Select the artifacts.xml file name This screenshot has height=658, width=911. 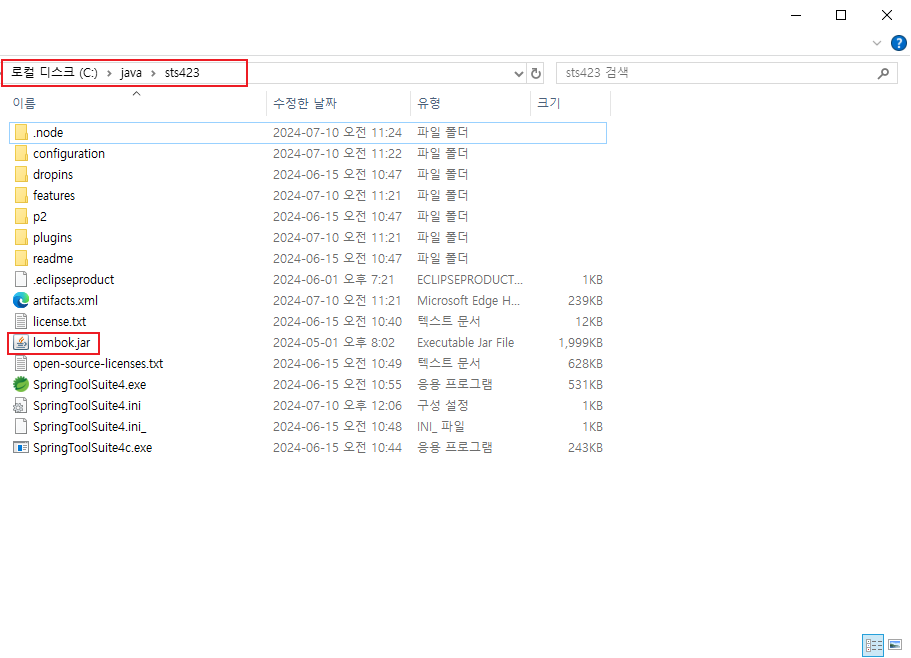[x=65, y=300]
